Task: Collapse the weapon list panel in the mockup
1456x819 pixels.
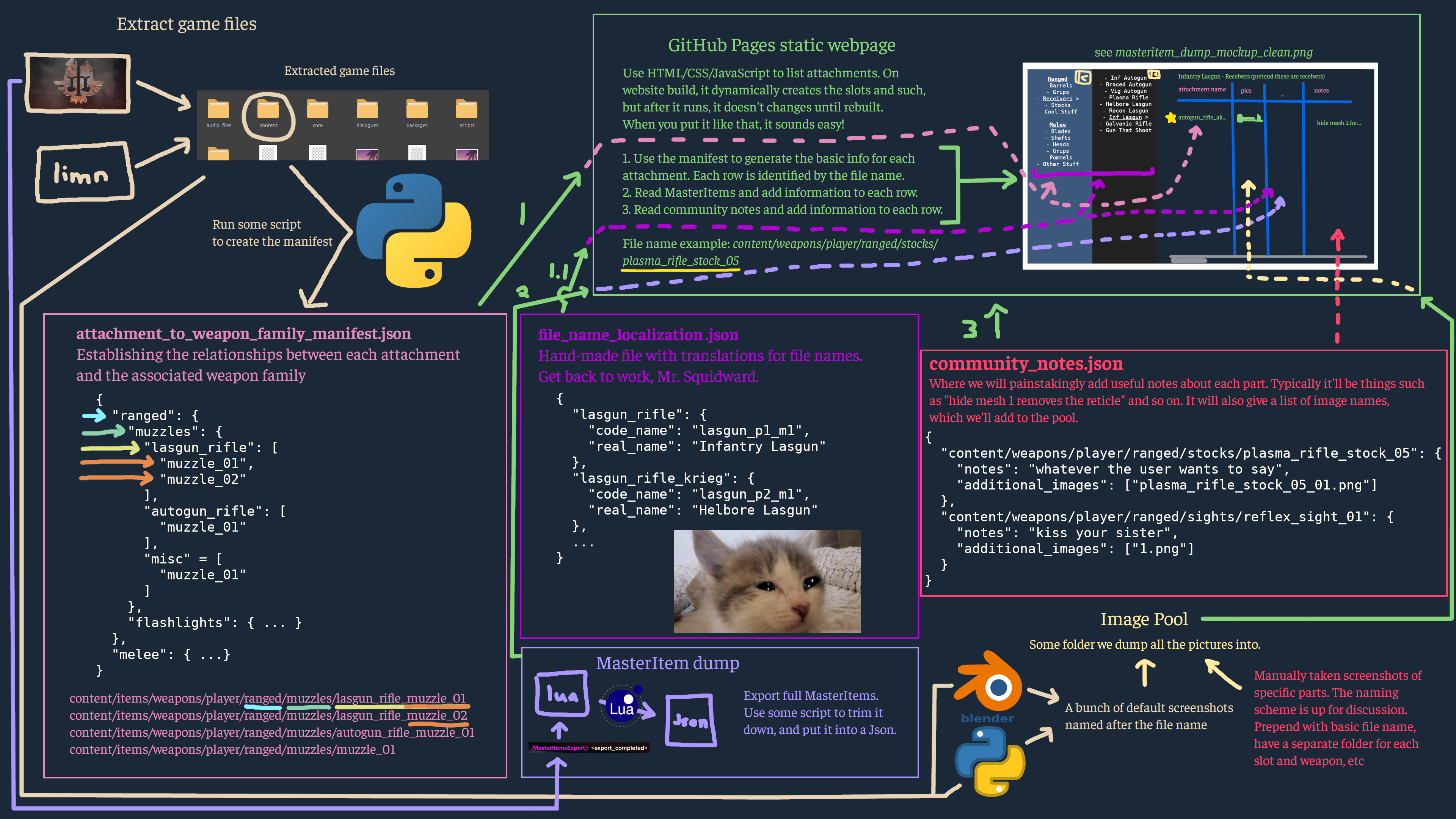Action: pyautogui.click(x=1153, y=75)
